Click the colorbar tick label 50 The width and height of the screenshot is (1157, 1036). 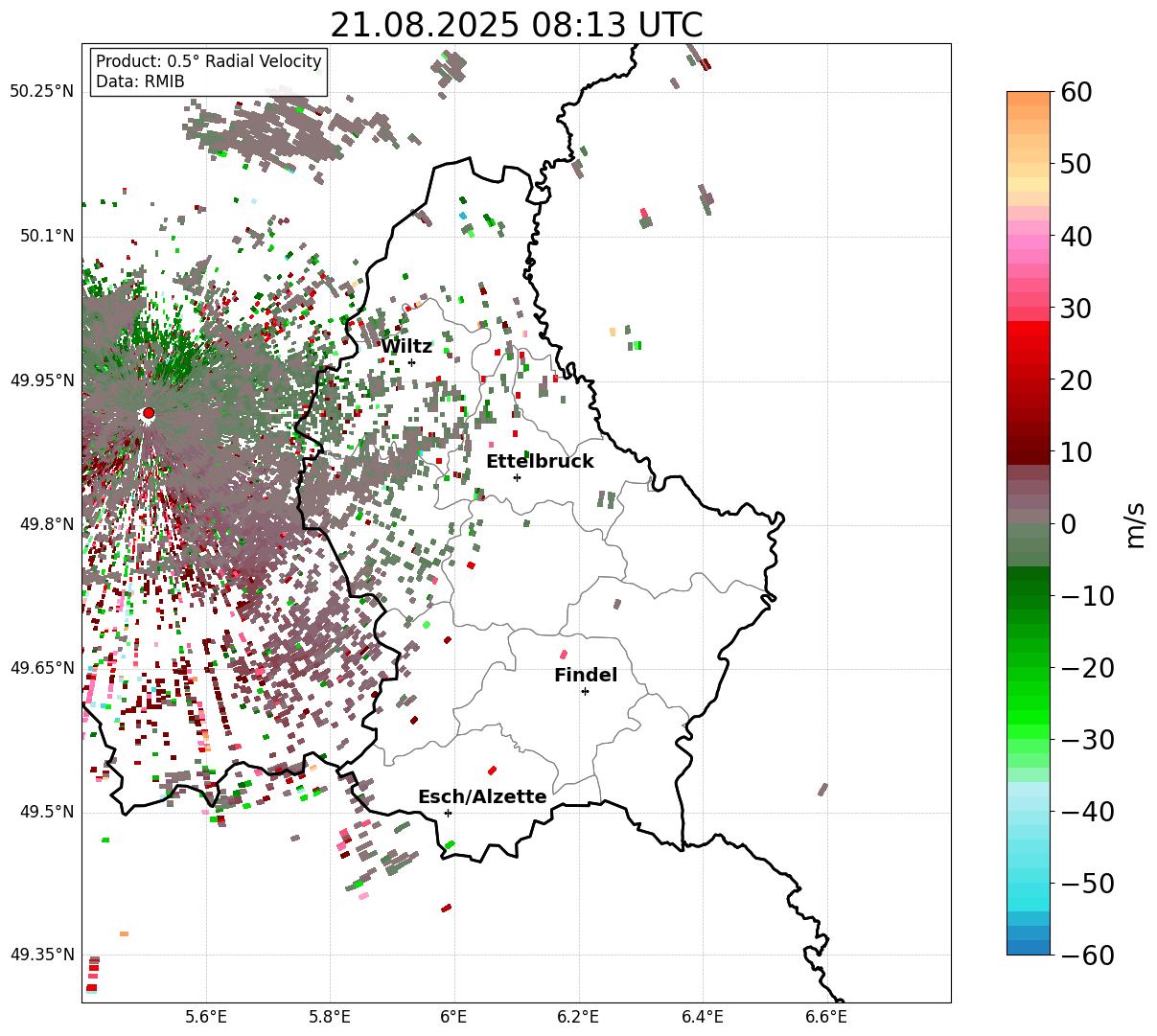(1077, 164)
